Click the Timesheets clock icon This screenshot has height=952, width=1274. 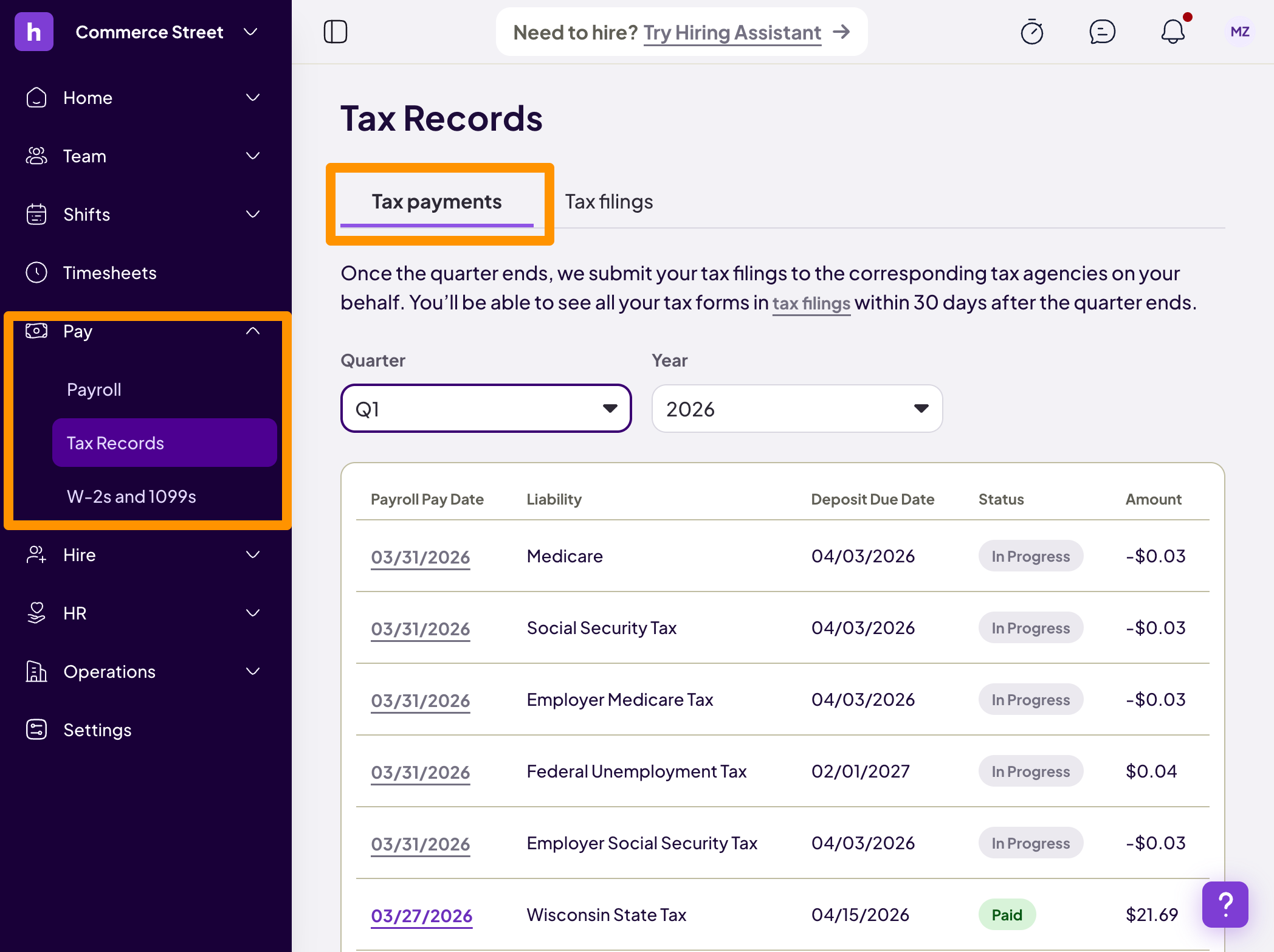pos(36,272)
